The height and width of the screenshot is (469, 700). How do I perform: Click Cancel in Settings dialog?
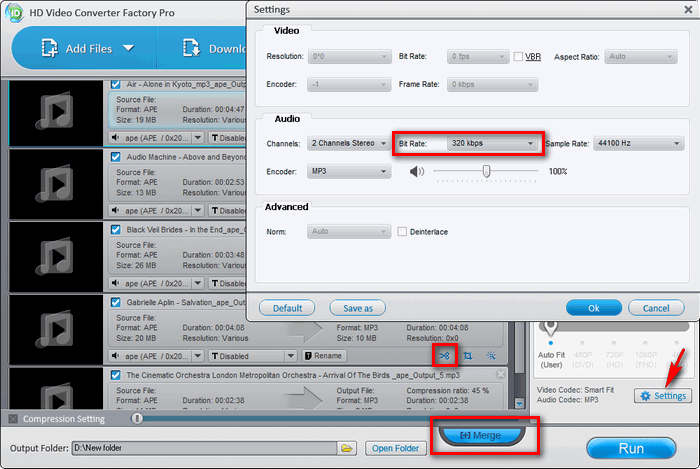(656, 308)
